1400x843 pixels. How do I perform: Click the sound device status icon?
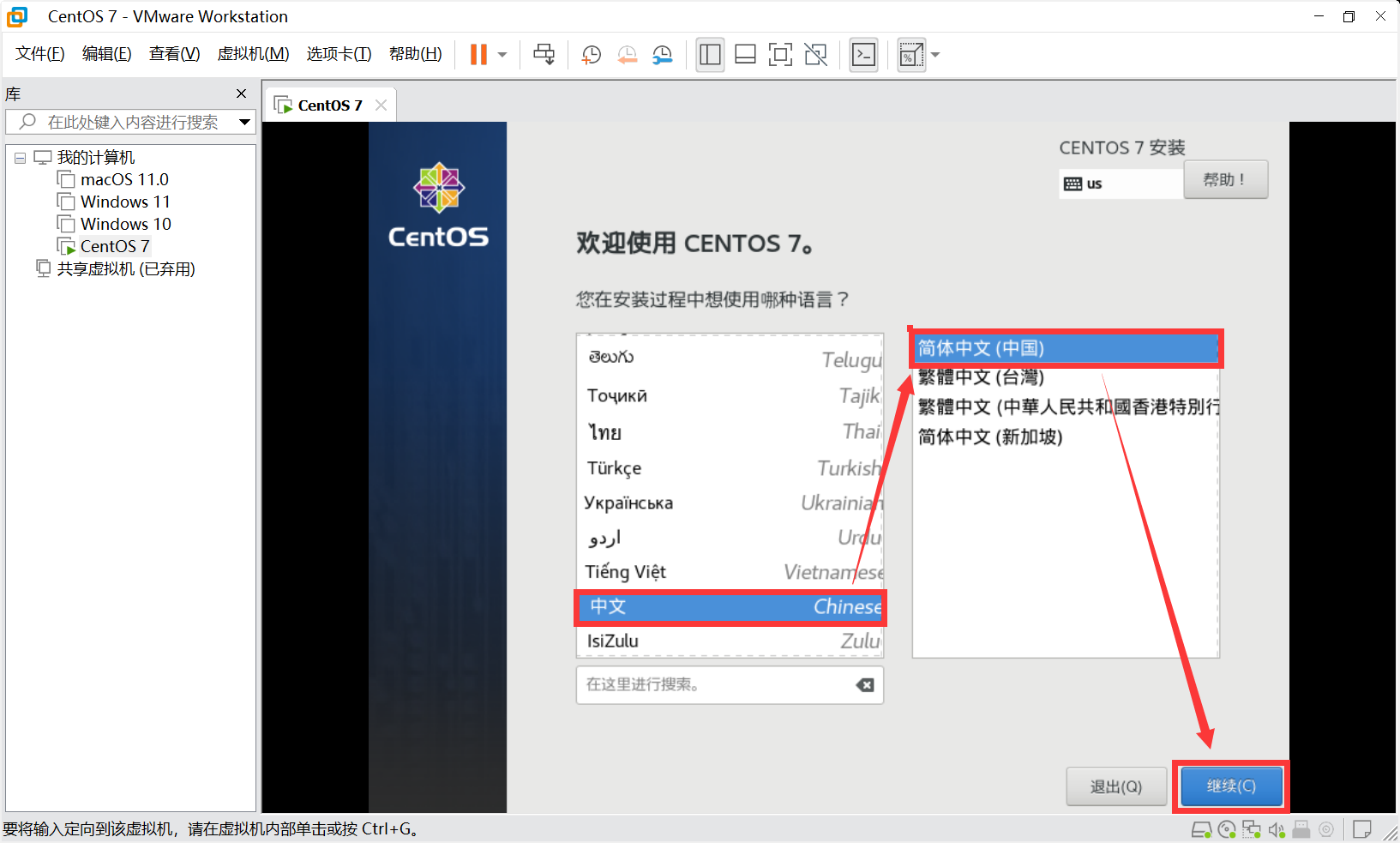coord(1277,828)
